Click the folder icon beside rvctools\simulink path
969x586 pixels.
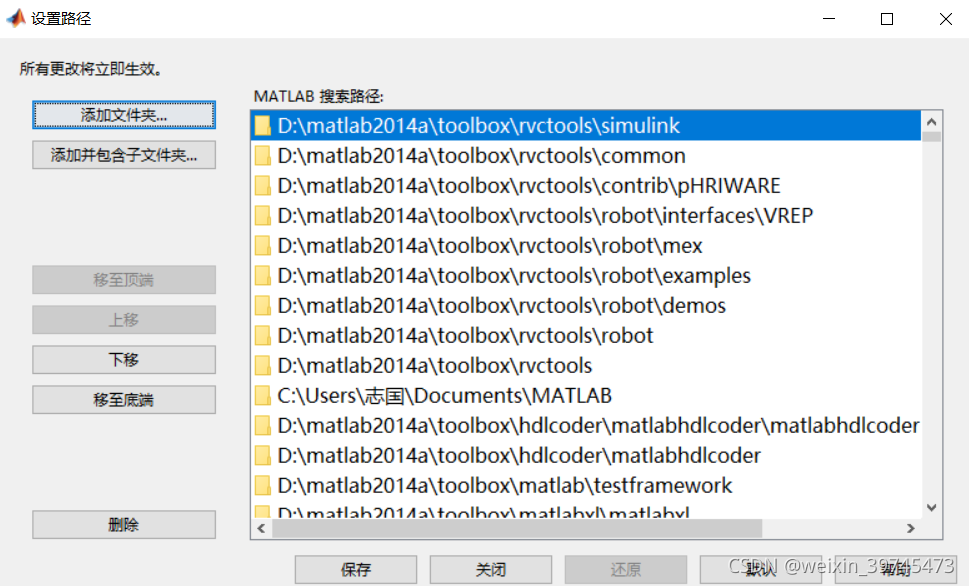(x=262, y=126)
